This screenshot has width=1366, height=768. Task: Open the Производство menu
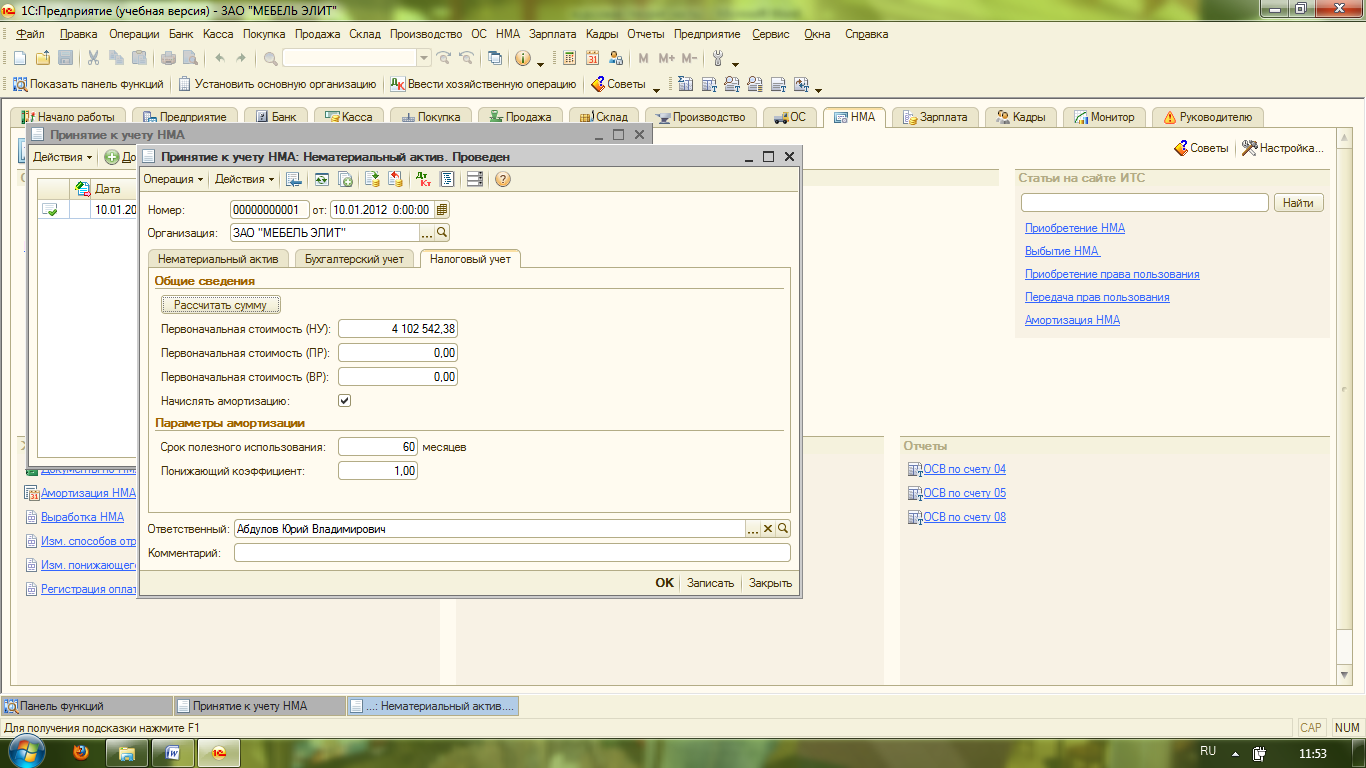tap(427, 34)
